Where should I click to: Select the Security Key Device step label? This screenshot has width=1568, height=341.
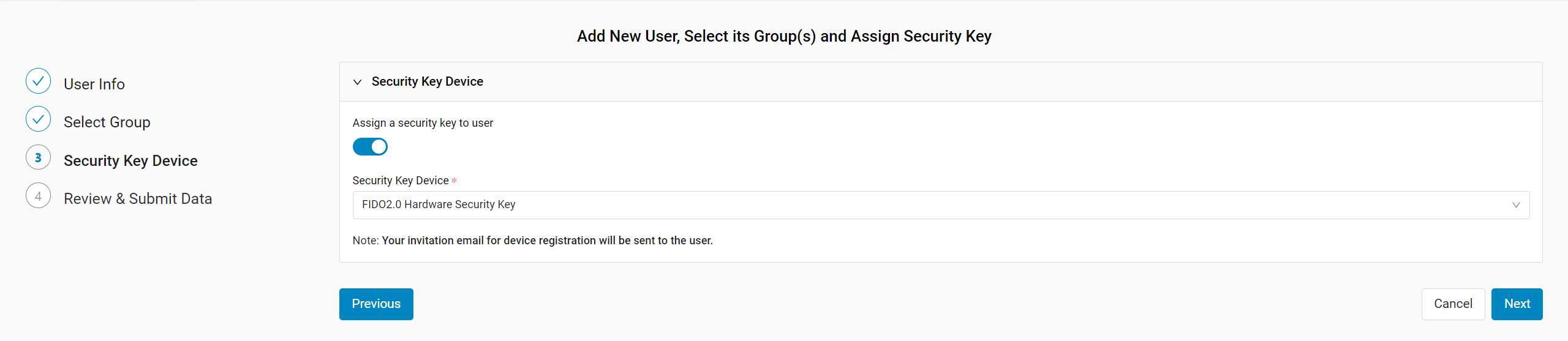coord(130,160)
